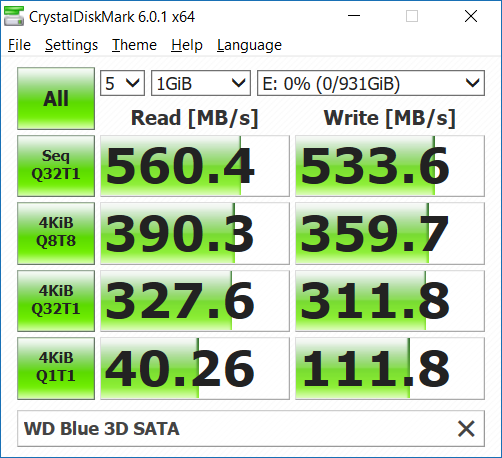Expand the test count dropdown showing 5
502x458 pixels.
(x=122, y=83)
